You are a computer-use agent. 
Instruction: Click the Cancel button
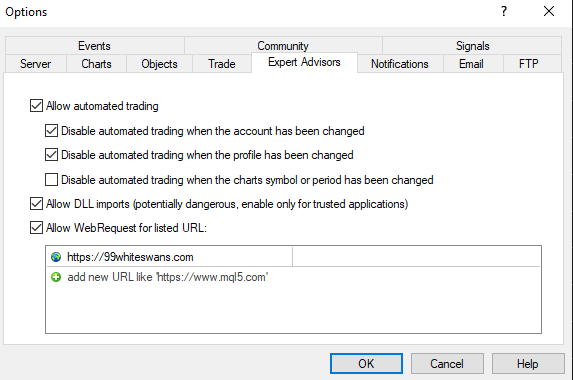pyautogui.click(x=447, y=364)
